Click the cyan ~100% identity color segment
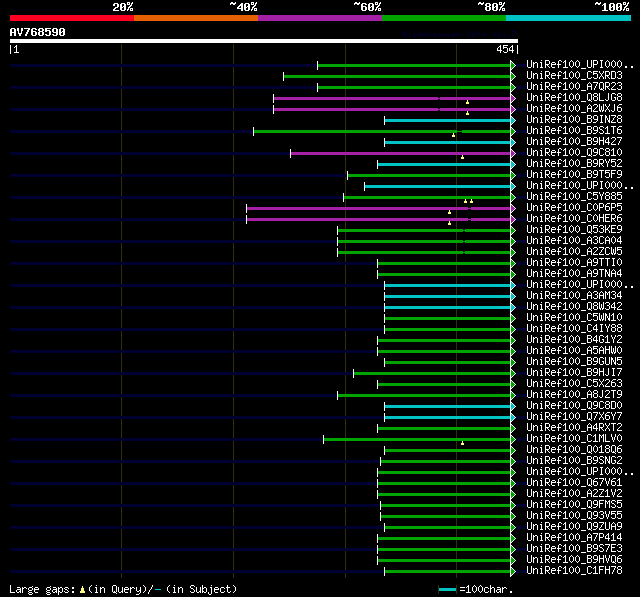The image size is (640, 597). [x=569, y=18]
